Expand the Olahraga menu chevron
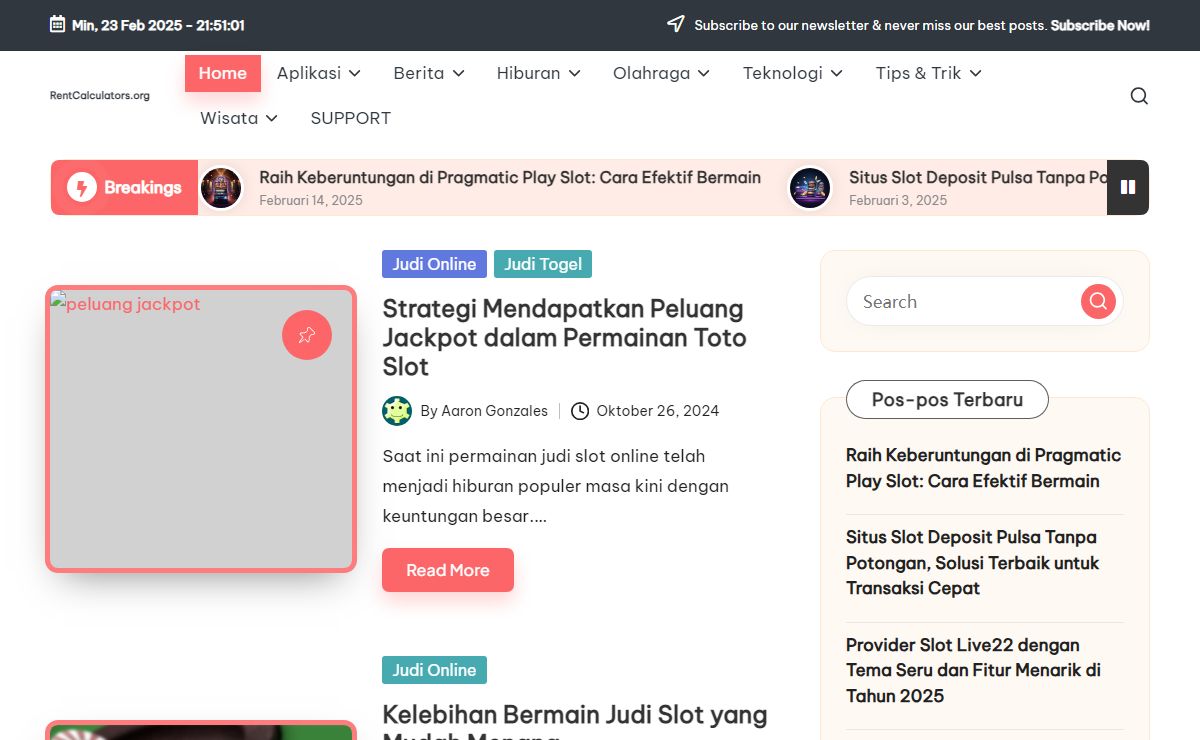 [704, 73]
